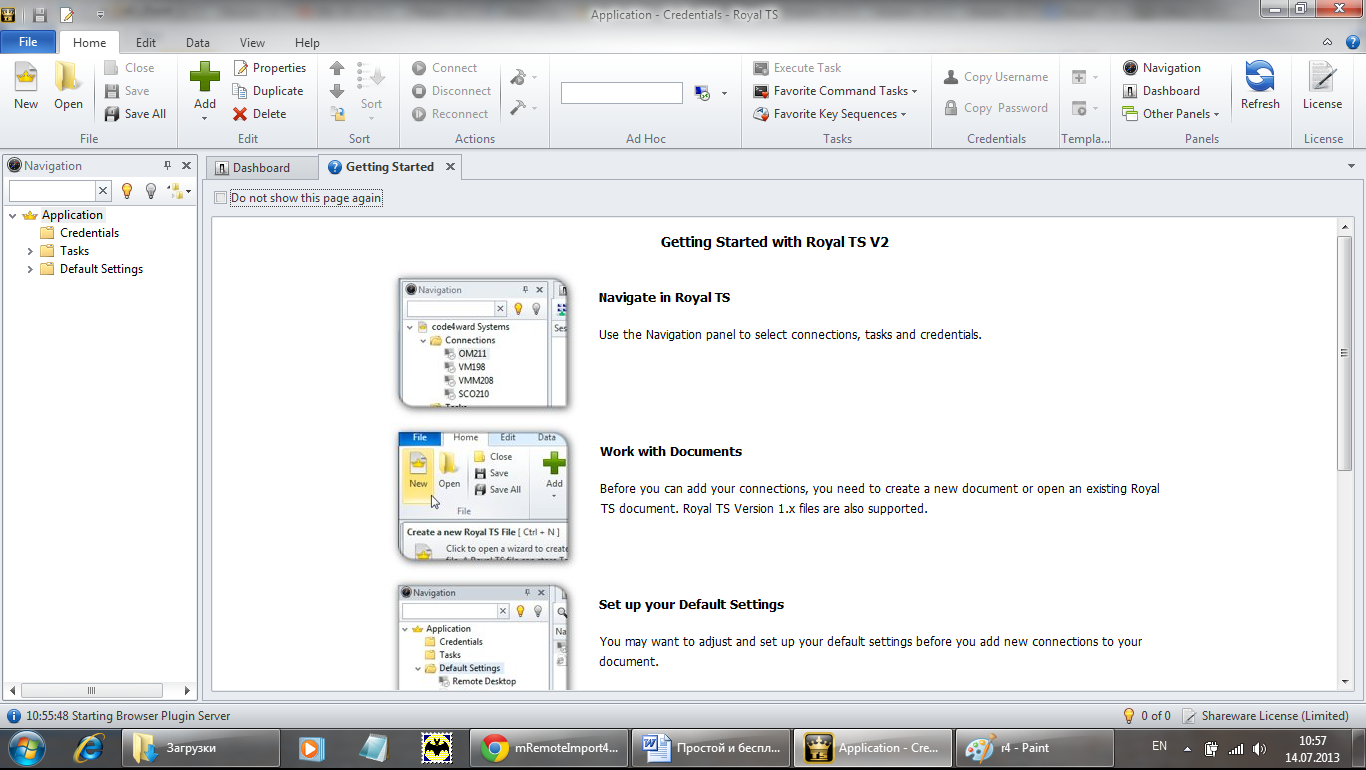Open the View ribbon tab
This screenshot has height=770, width=1366.
(x=252, y=43)
